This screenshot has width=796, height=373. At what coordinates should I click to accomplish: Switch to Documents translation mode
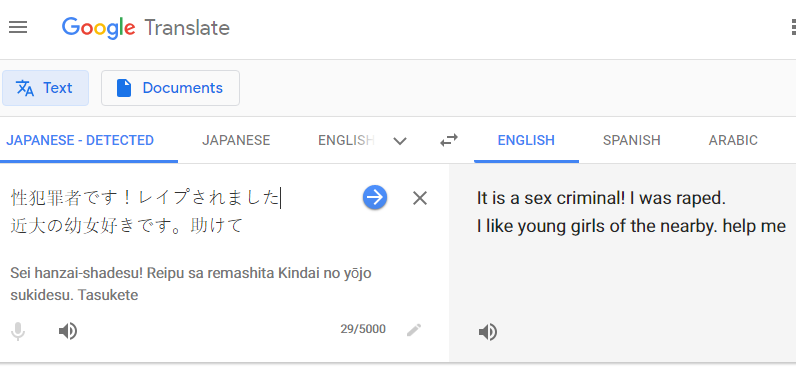[x=170, y=88]
